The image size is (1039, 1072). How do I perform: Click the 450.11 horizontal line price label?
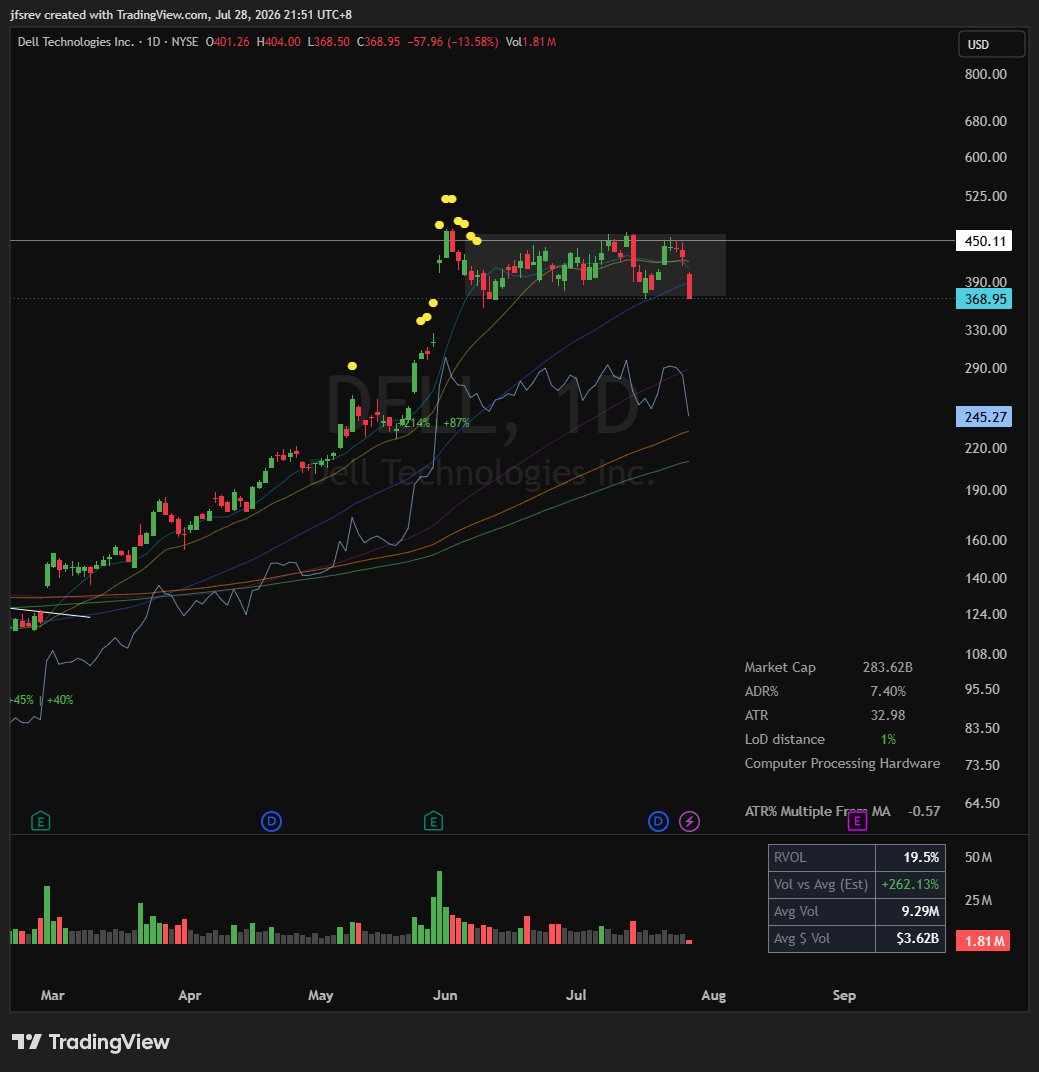(984, 241)
